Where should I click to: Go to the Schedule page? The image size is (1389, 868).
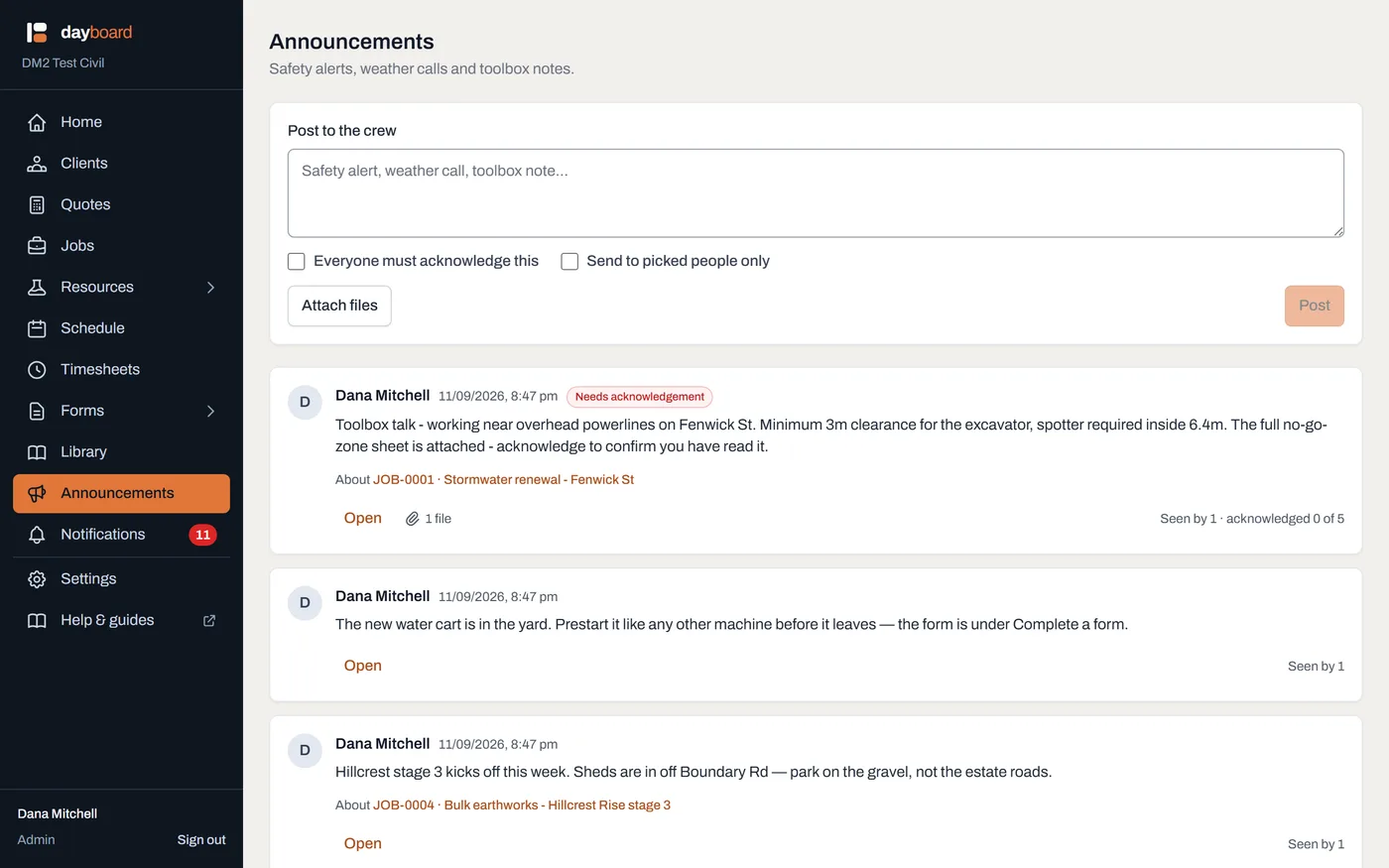tap(121, 328)
